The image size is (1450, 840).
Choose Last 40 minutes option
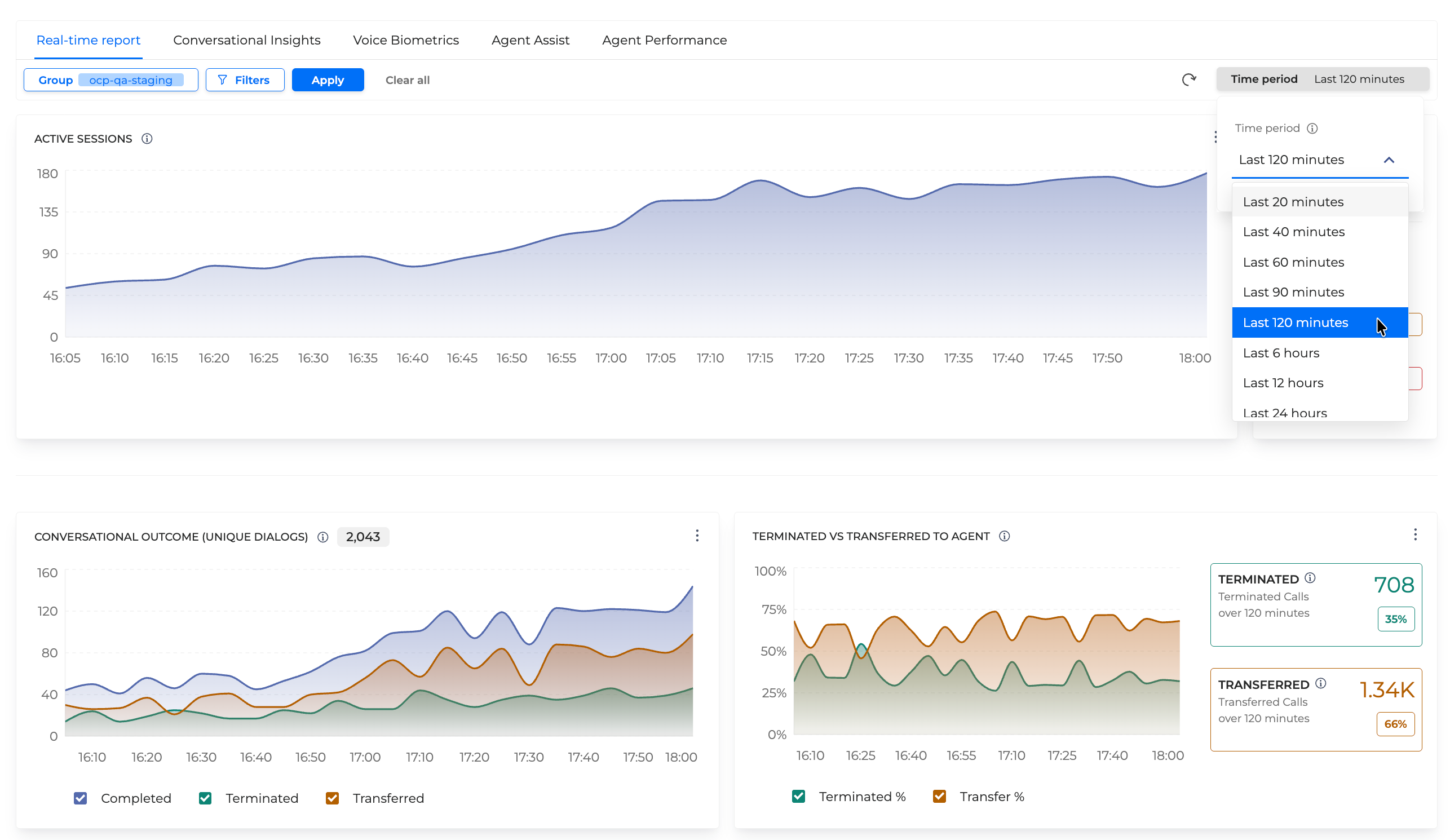(x=1319, y=232)
